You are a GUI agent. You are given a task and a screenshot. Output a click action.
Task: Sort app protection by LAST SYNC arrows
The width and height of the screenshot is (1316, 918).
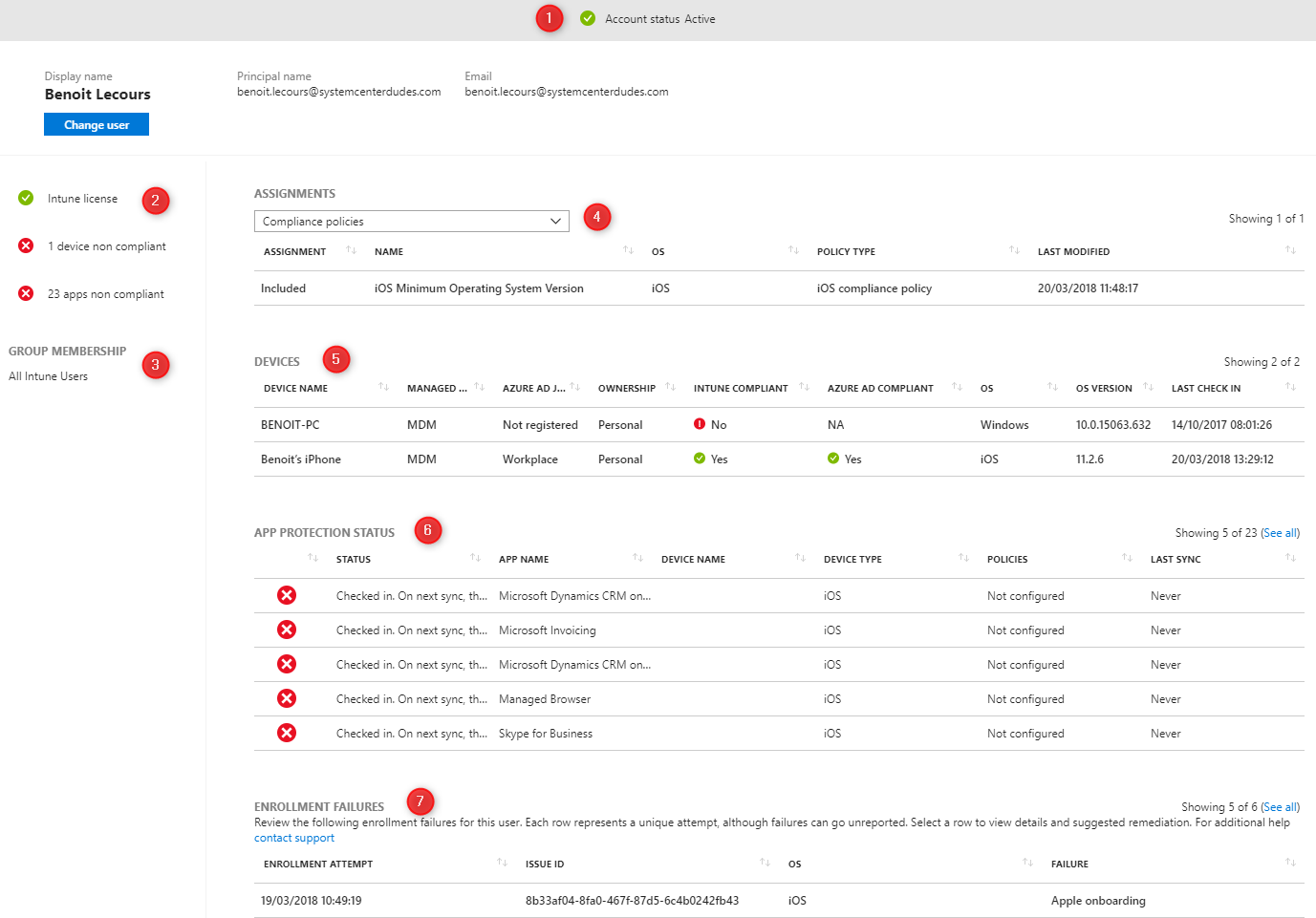pos(1290,558)
